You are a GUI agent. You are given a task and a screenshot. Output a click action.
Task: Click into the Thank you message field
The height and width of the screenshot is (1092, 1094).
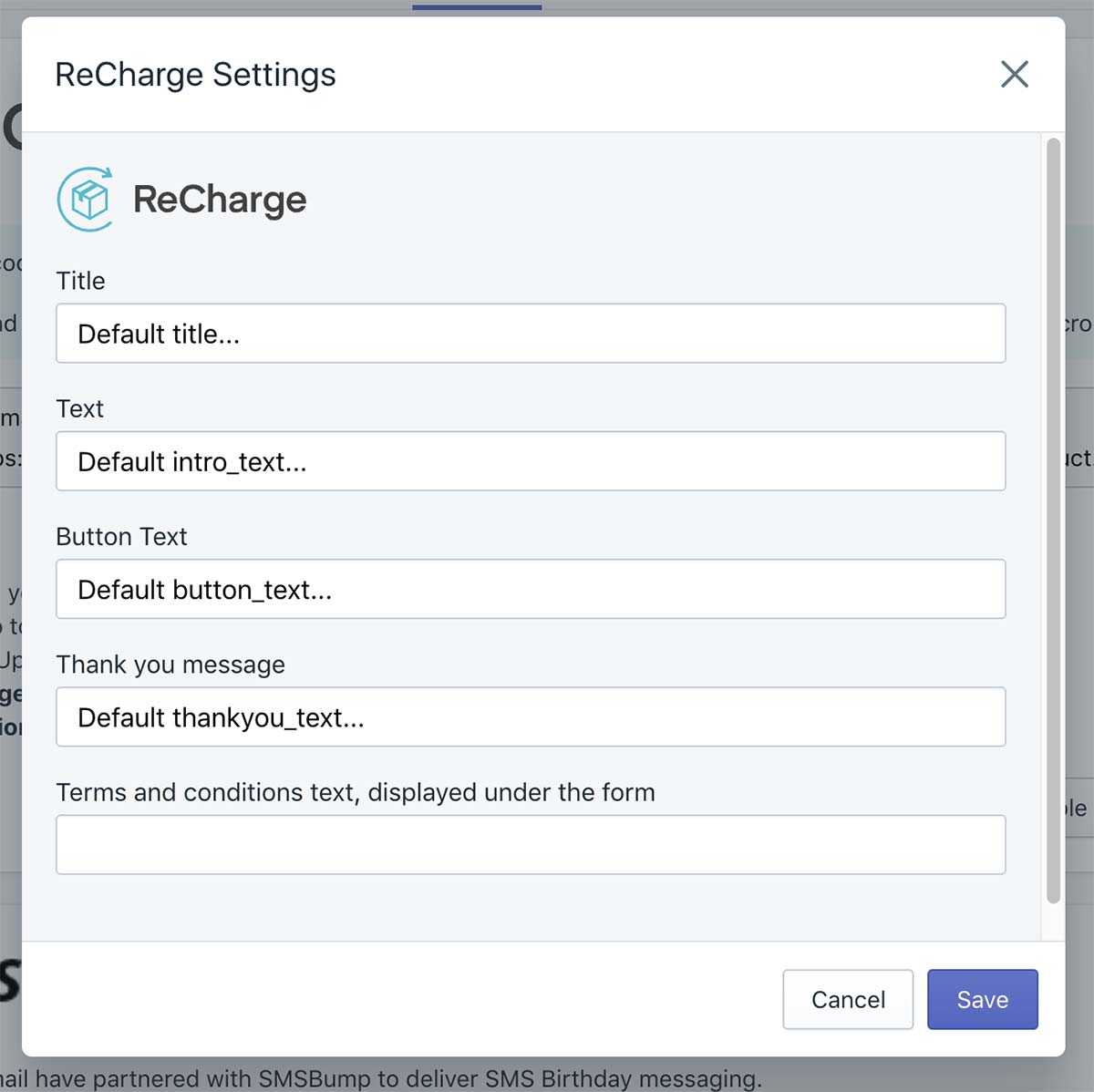pos(531,716)
